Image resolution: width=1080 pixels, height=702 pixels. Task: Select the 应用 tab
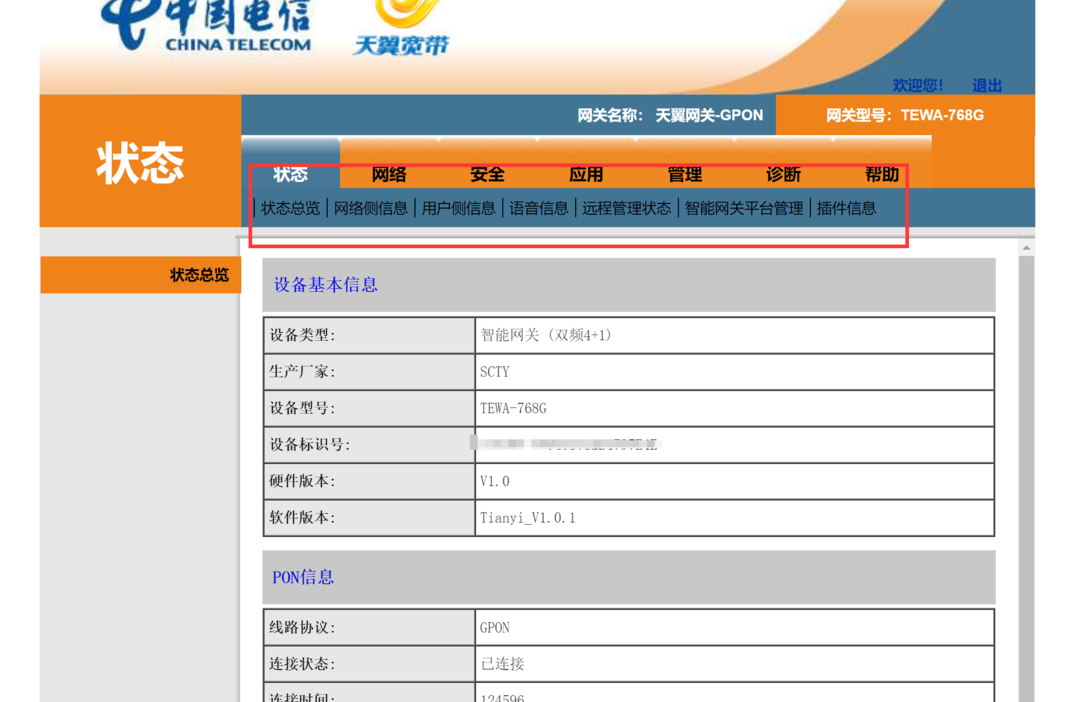pos(586,174)
